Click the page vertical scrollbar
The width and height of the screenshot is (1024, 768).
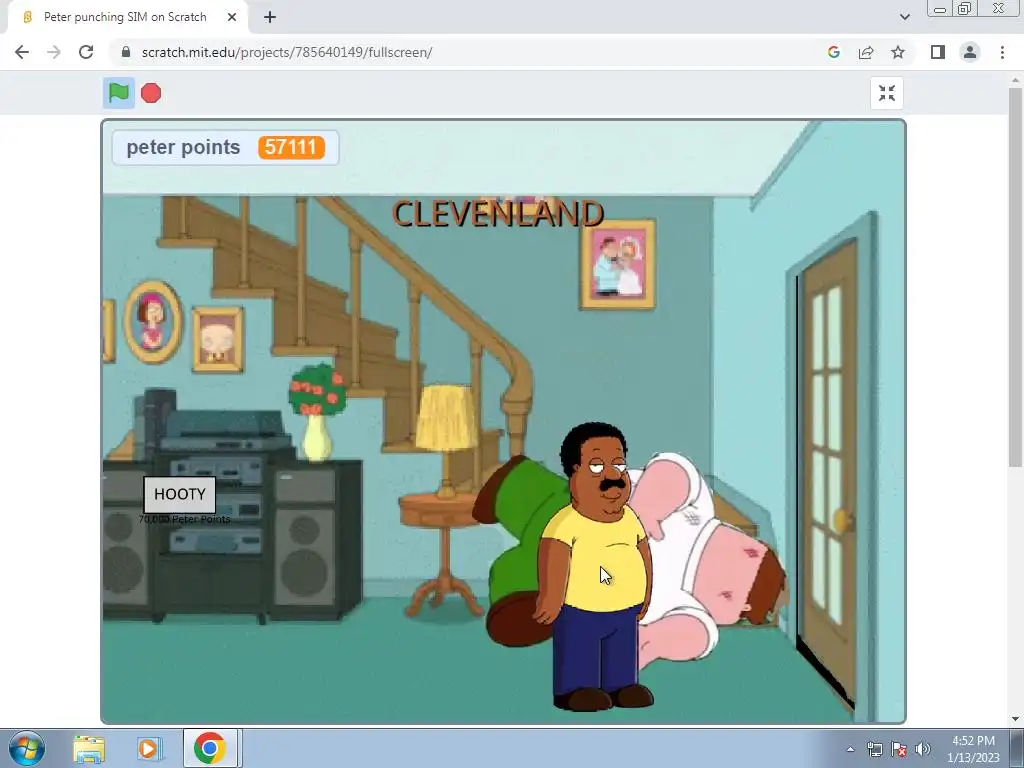point(1015,277)
